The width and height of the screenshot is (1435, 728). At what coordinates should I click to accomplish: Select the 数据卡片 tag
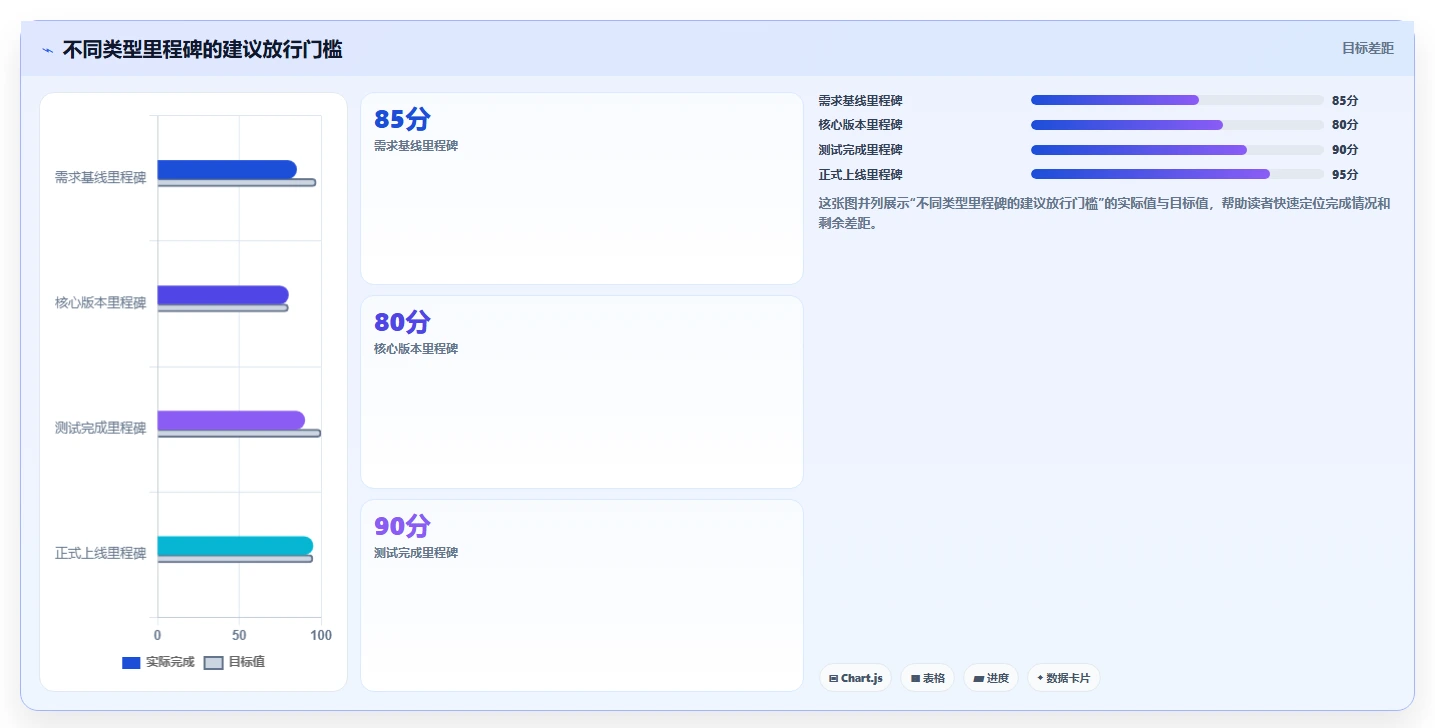tap(1063, 678)
